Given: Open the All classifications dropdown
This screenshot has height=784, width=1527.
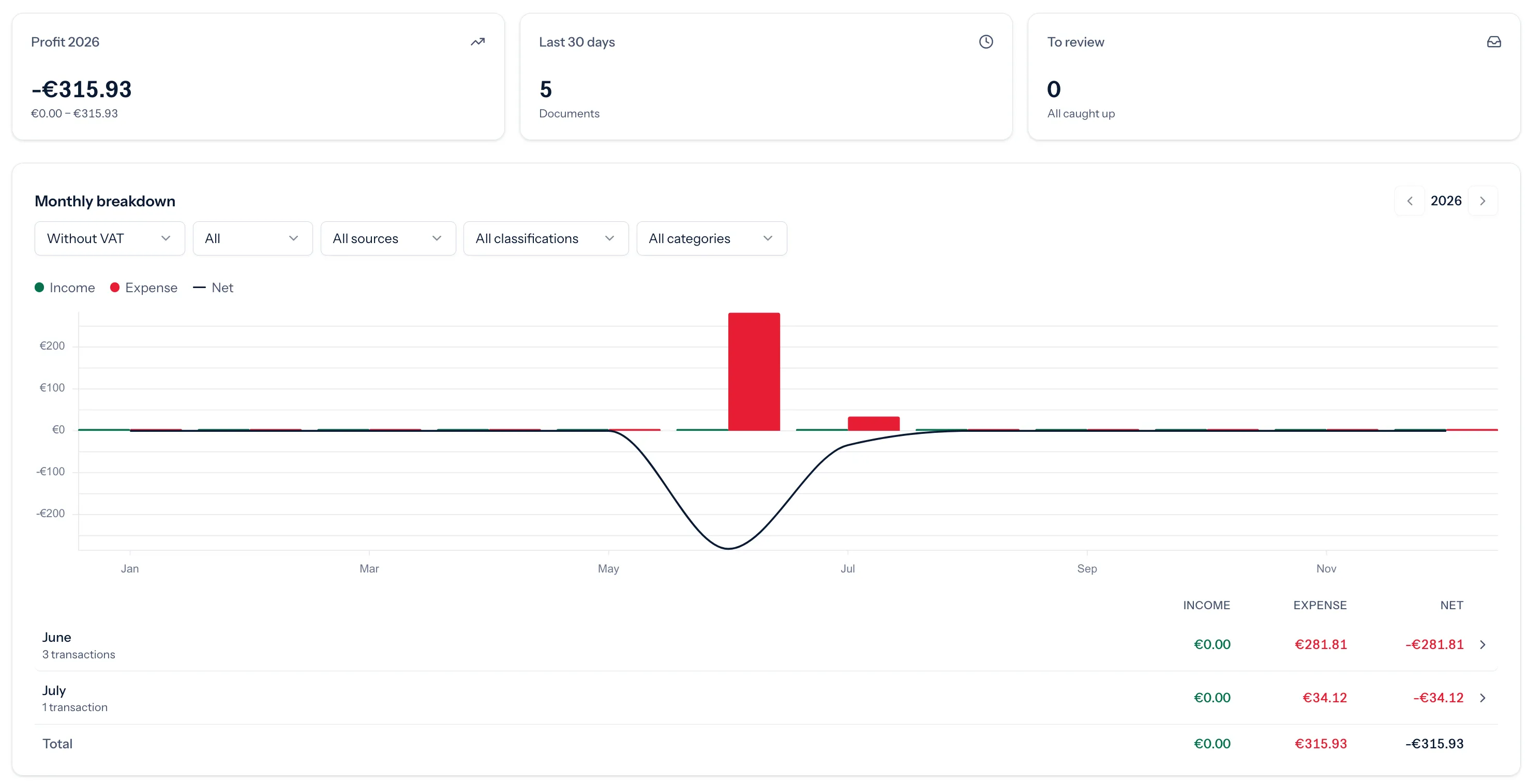Looking at the screenshot, I should coord(545,238).
